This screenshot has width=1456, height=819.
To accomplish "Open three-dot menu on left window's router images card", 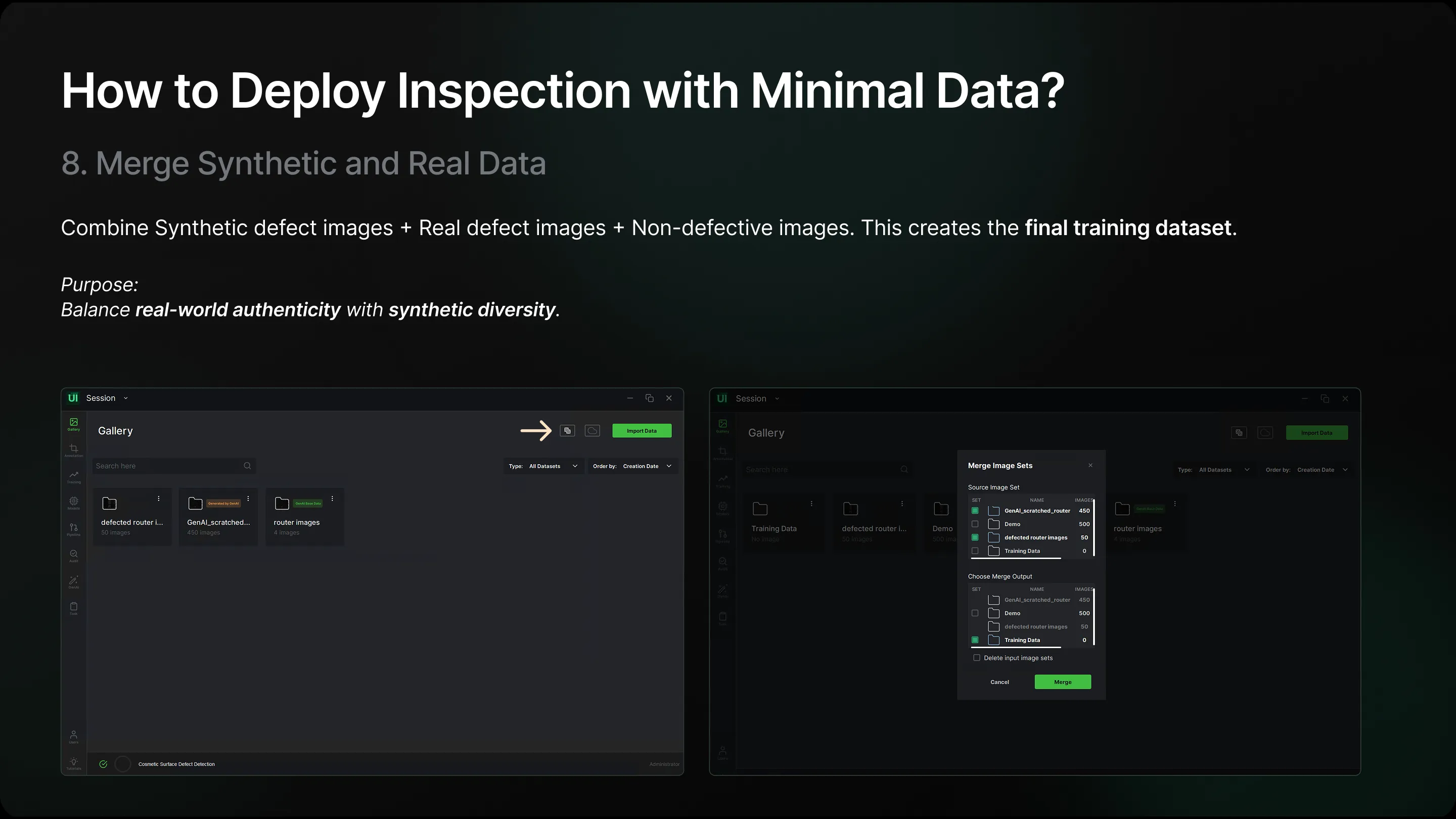I will [x=332, y=498].
